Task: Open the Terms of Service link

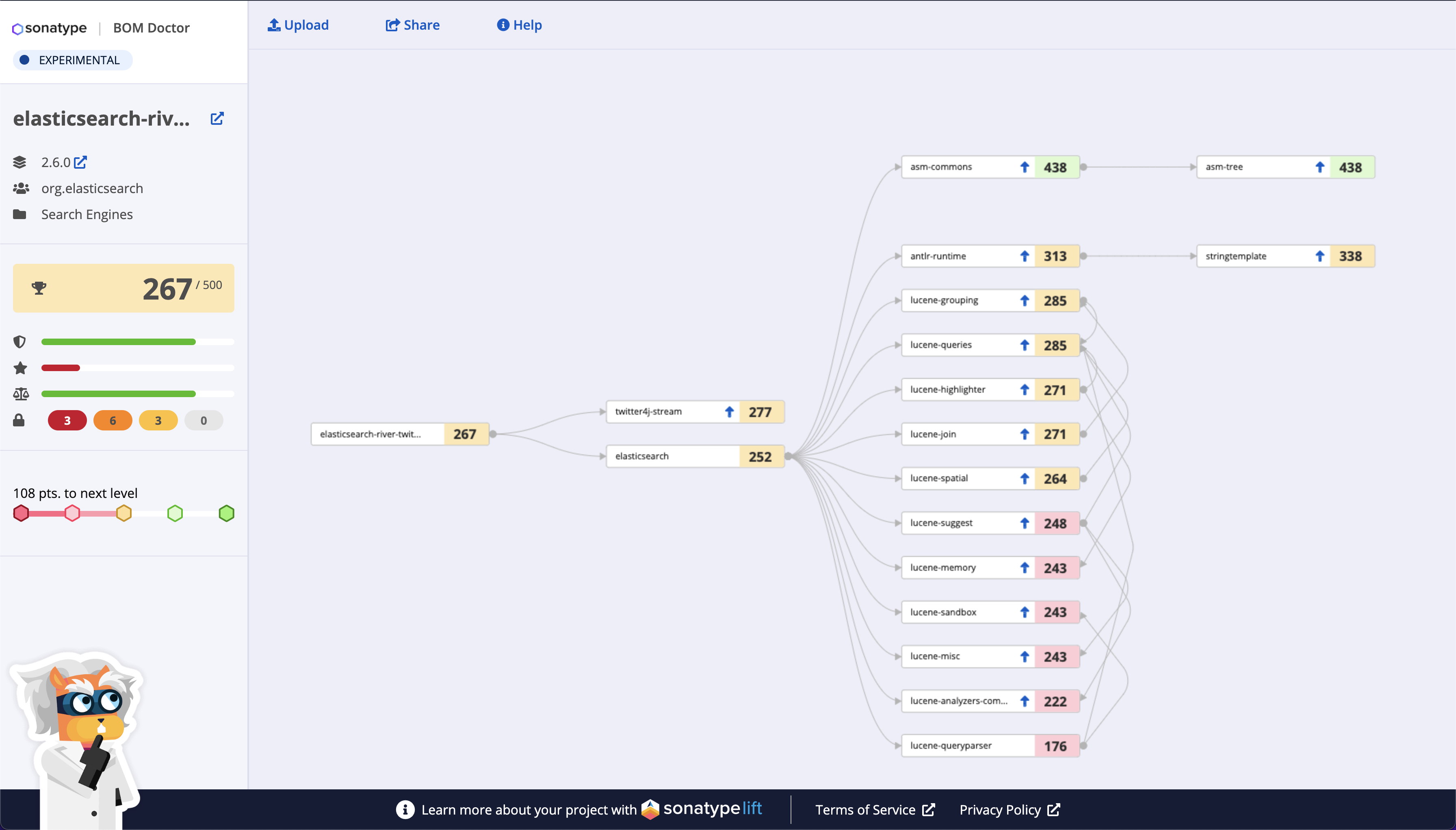Action: [875, 810]
